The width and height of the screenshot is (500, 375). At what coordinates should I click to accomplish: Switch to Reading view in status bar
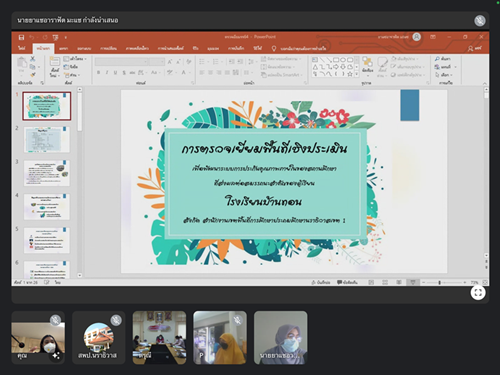[399, 282]
